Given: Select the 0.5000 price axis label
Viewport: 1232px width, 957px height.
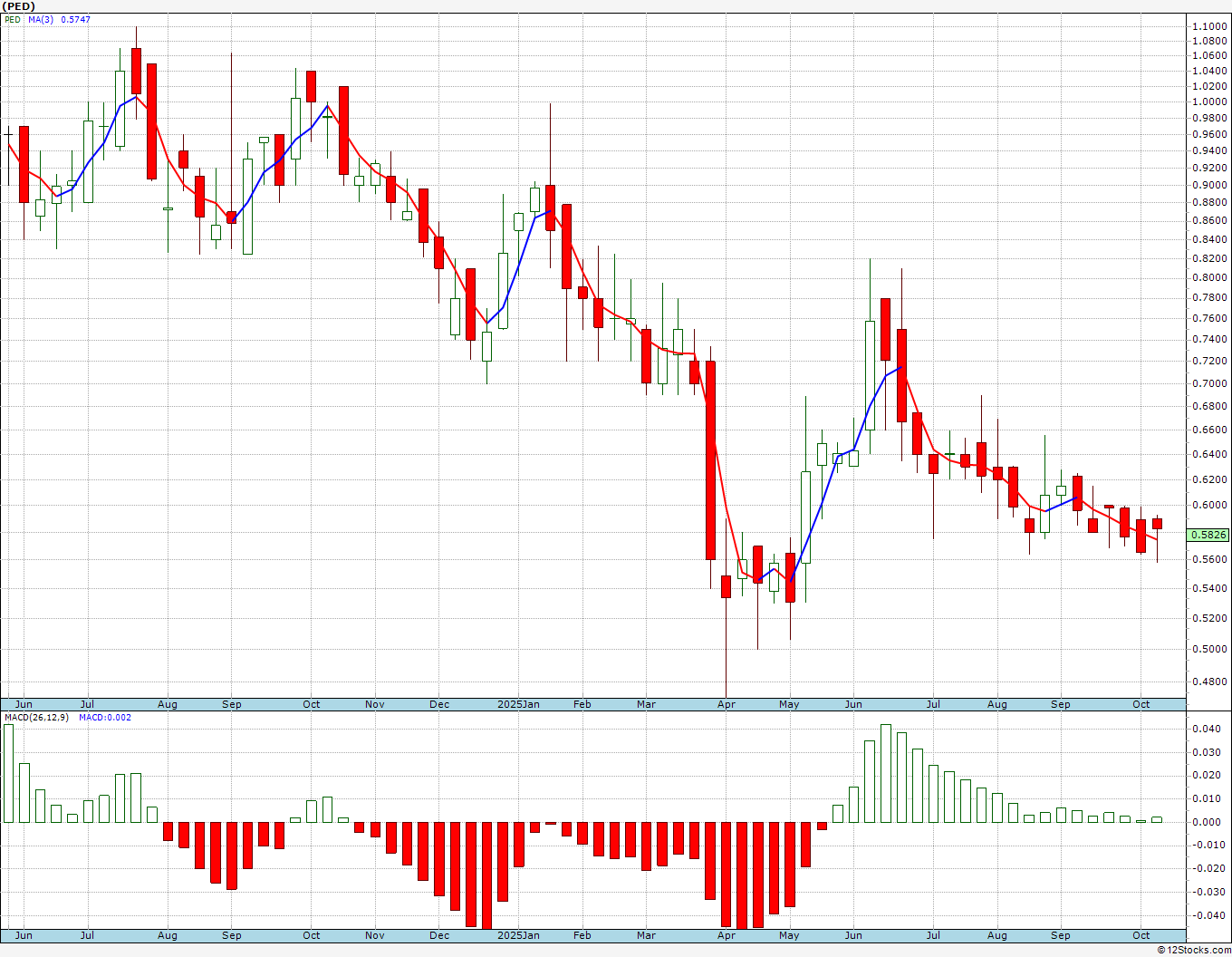Looking at the screenshot, I should [x=1210, y=649].
